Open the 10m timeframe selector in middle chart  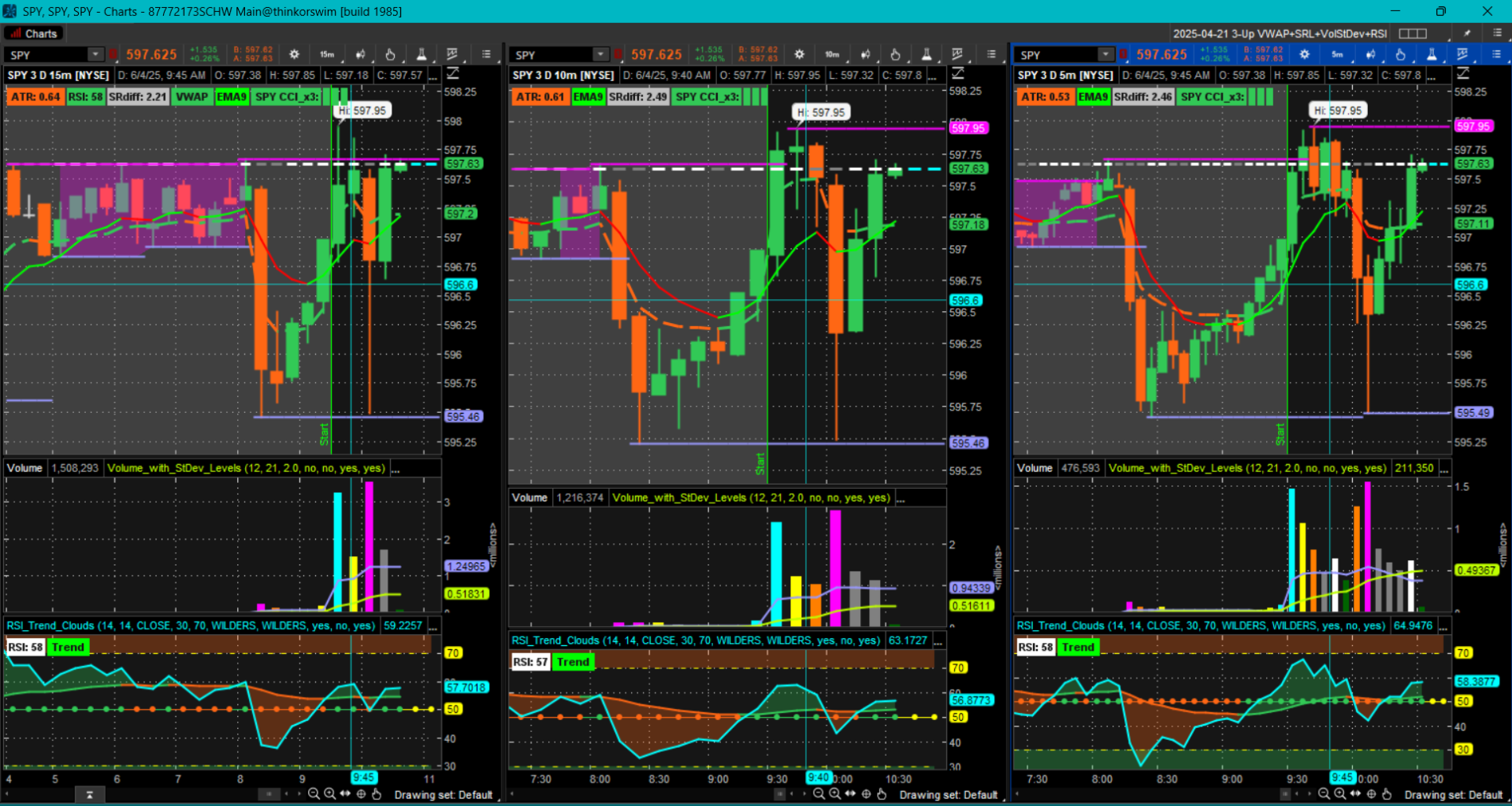[832, 54]
